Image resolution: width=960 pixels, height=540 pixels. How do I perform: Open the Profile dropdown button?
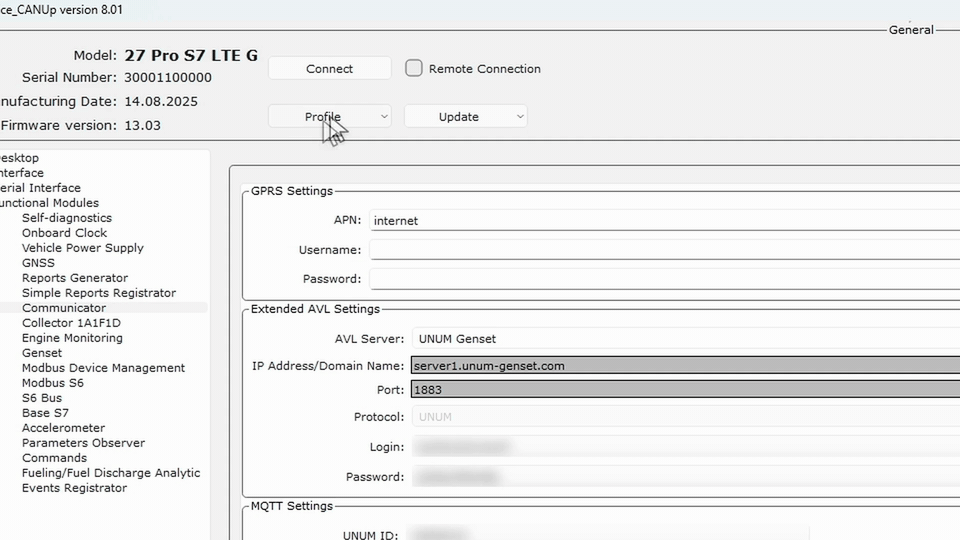pos(329,116)
